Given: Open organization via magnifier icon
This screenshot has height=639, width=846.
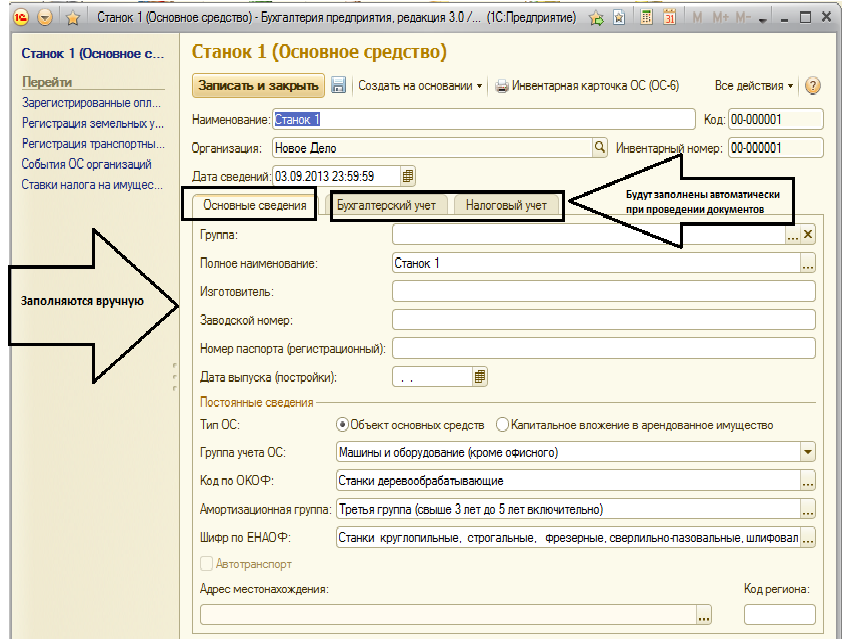Looking at the screenshot, I should pyautogui.click(x=599, y=147).
